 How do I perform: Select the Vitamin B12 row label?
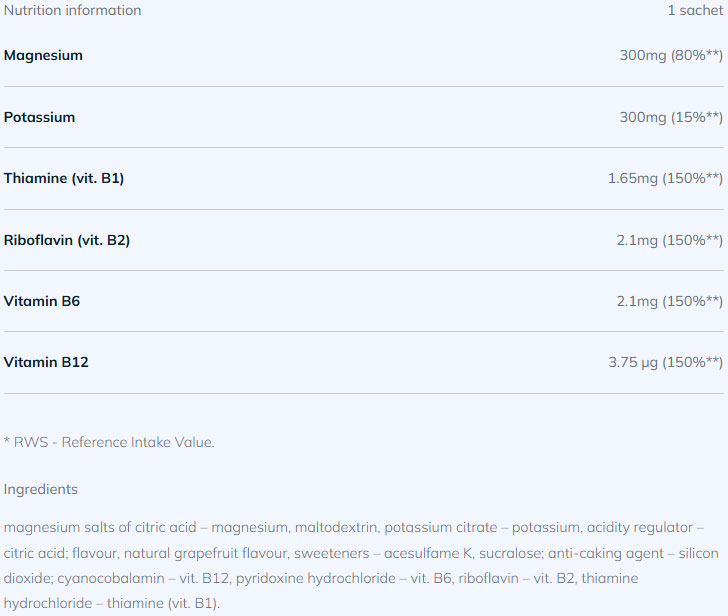[46, 362]
